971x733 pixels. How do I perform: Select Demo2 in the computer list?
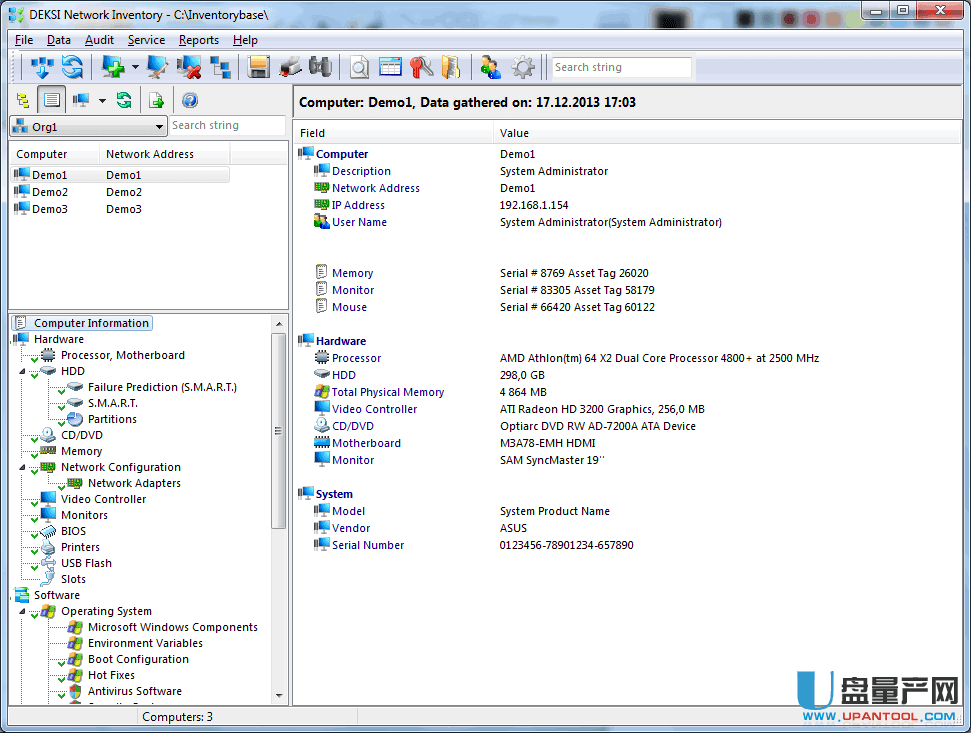point(50,192)
